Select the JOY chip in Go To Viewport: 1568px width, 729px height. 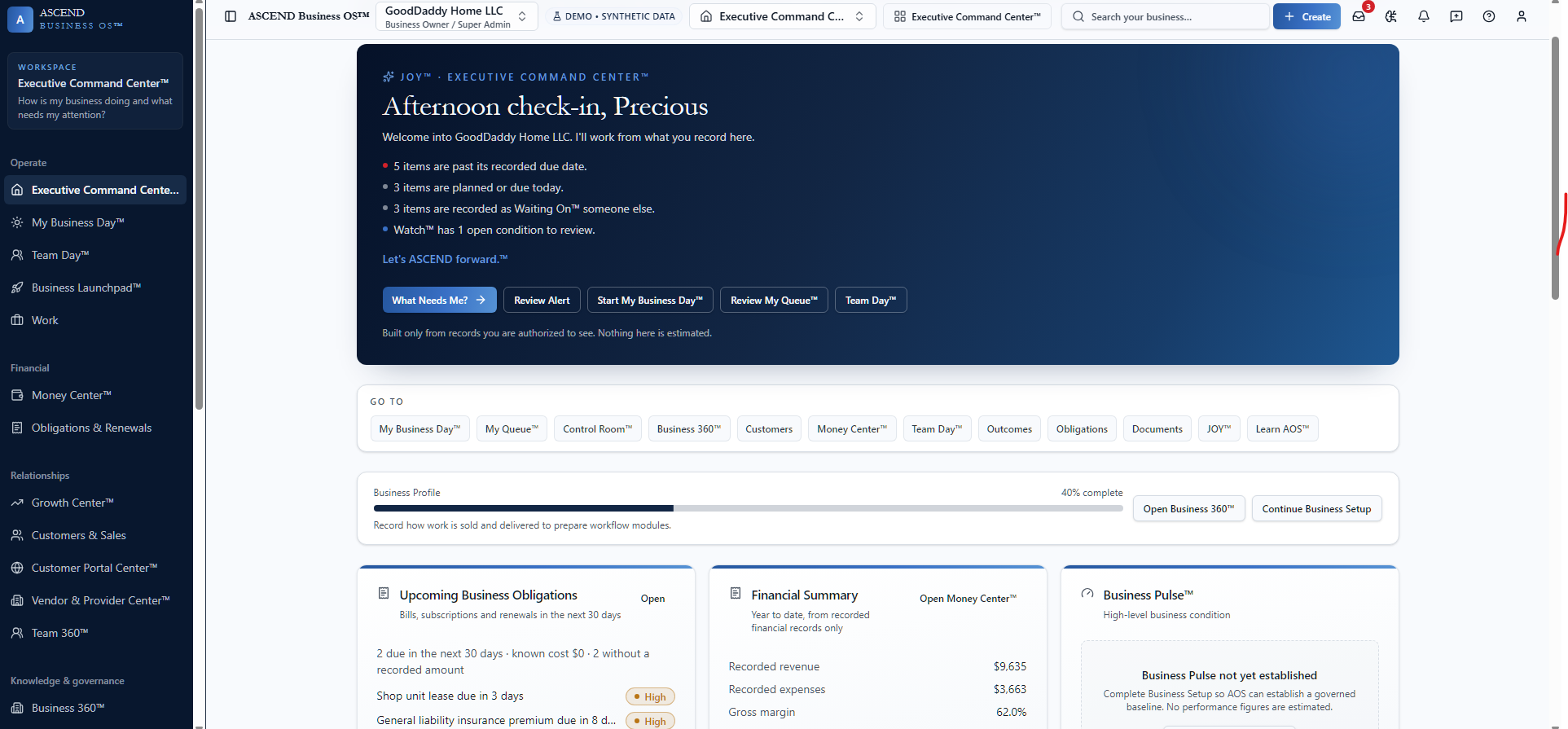pos(1219,428)
